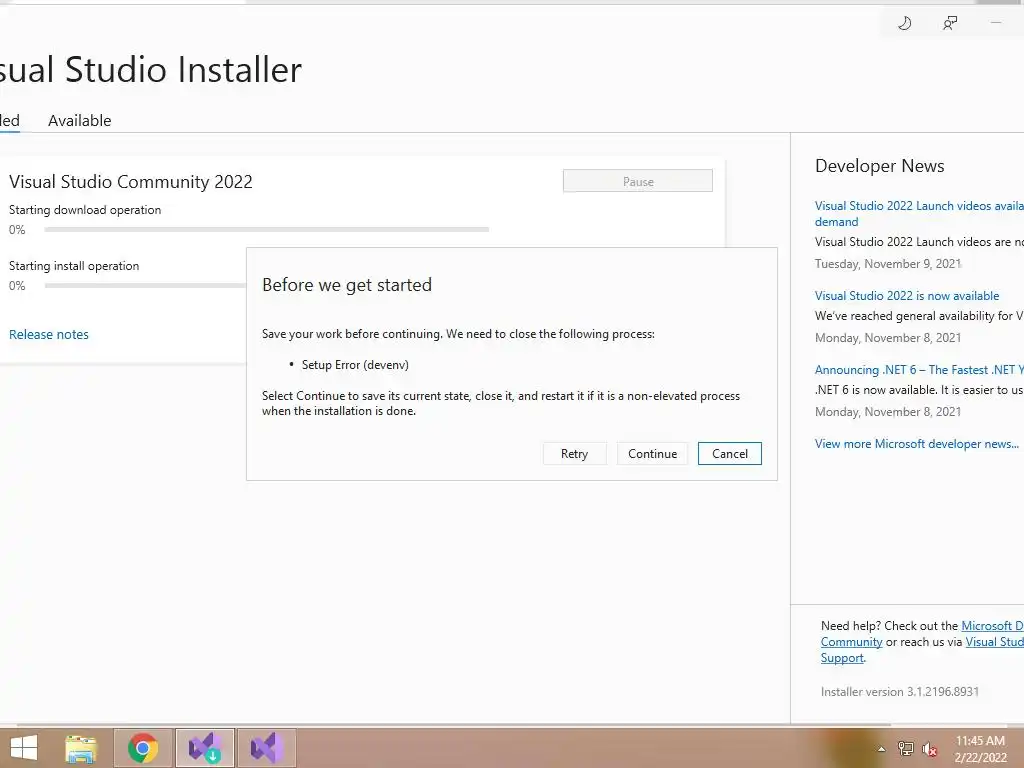Image resolution: width=1024 pixels, height=768 pixels.
Task: Click the download progress bar
Action: click(x=266, y=230)
